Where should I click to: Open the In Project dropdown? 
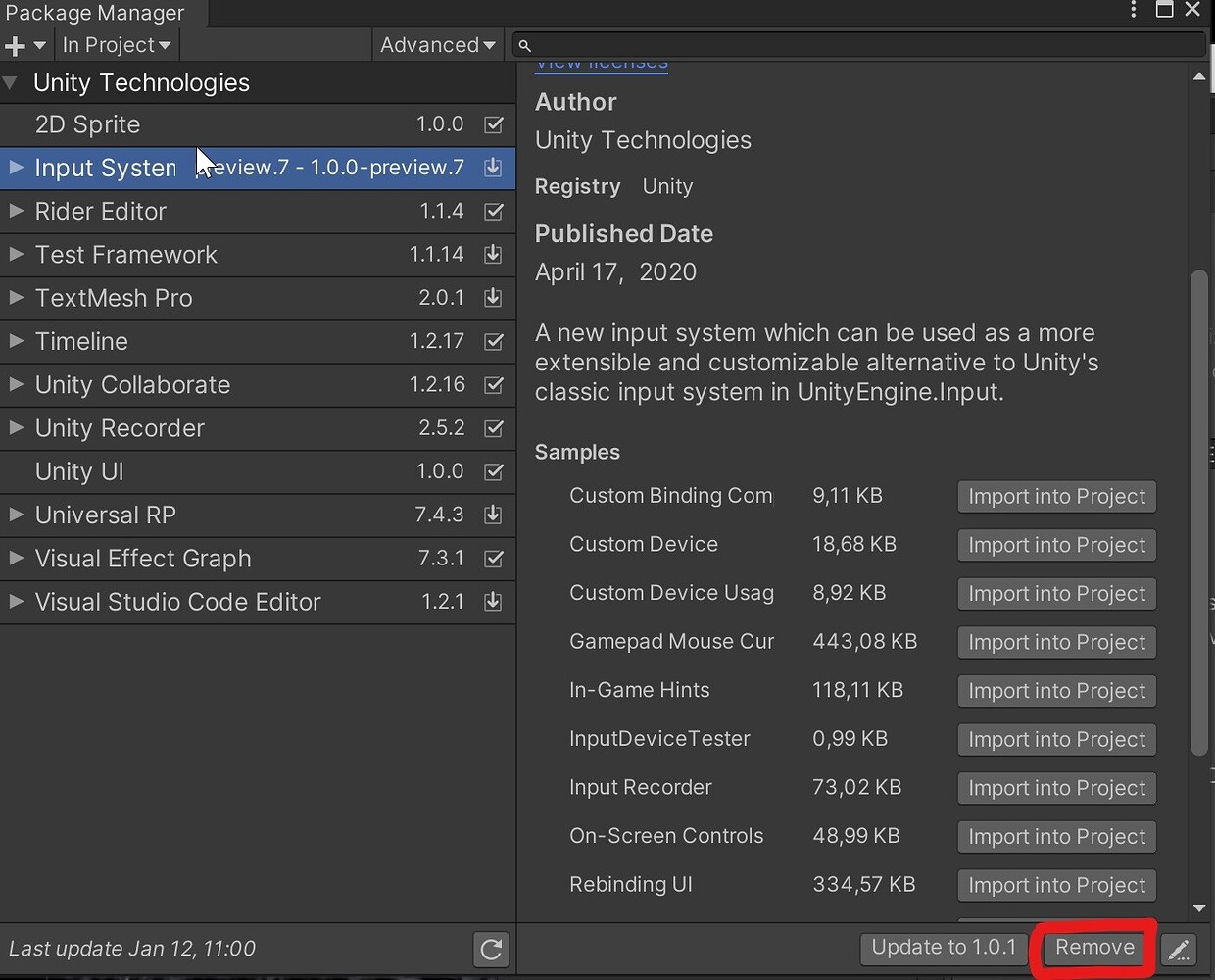point(116,44)
